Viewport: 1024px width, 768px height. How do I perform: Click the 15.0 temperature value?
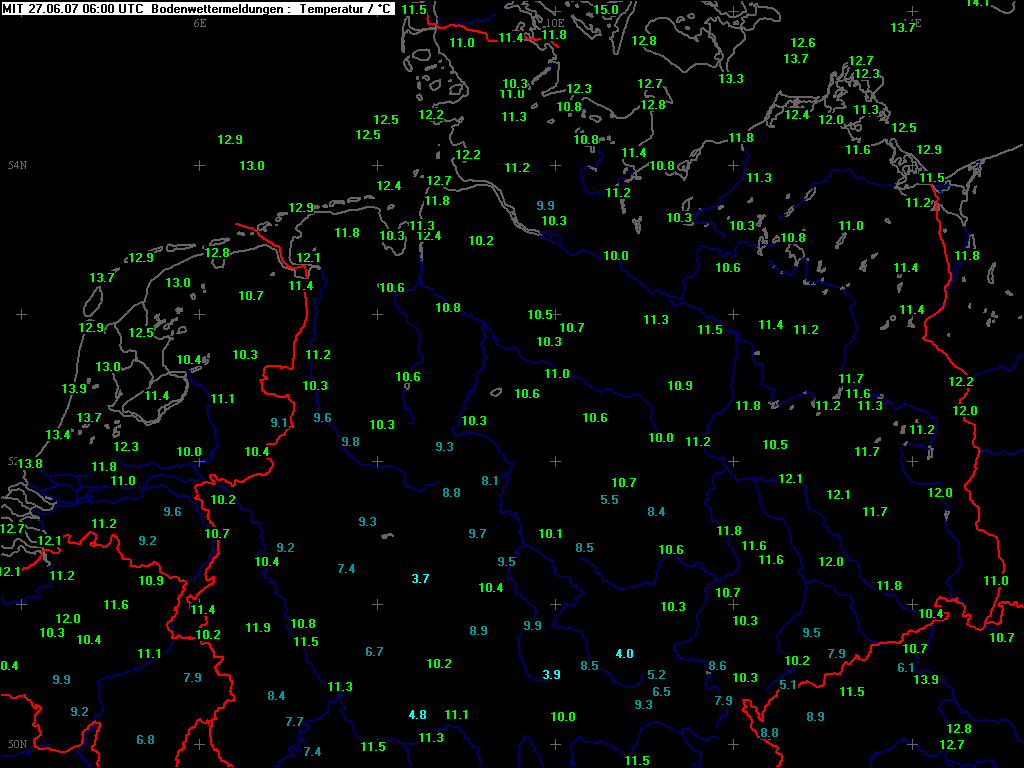pos(606,10)
